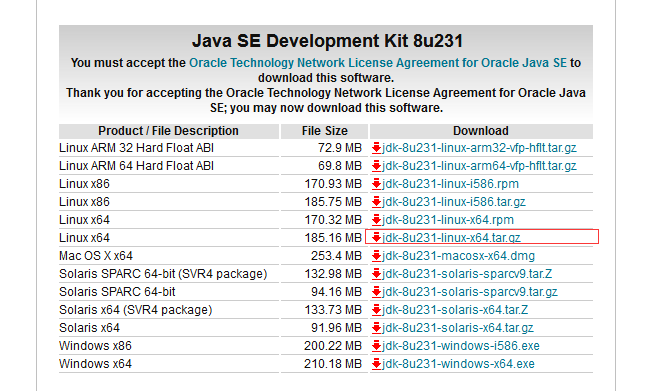The height and width of the screenshot is (391, 656).
Task: Click the 170.93 MB file size cell
Action: 333,184
